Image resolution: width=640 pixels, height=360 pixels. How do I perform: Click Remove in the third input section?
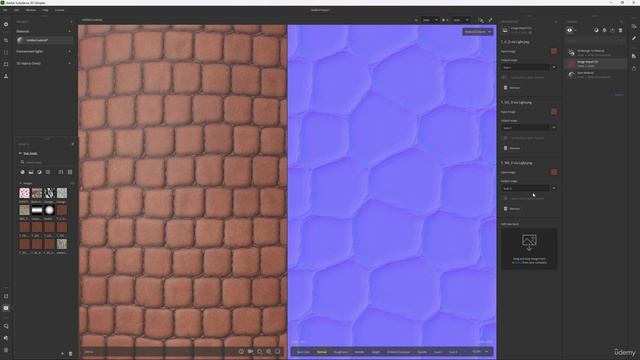tap(512, 209)
